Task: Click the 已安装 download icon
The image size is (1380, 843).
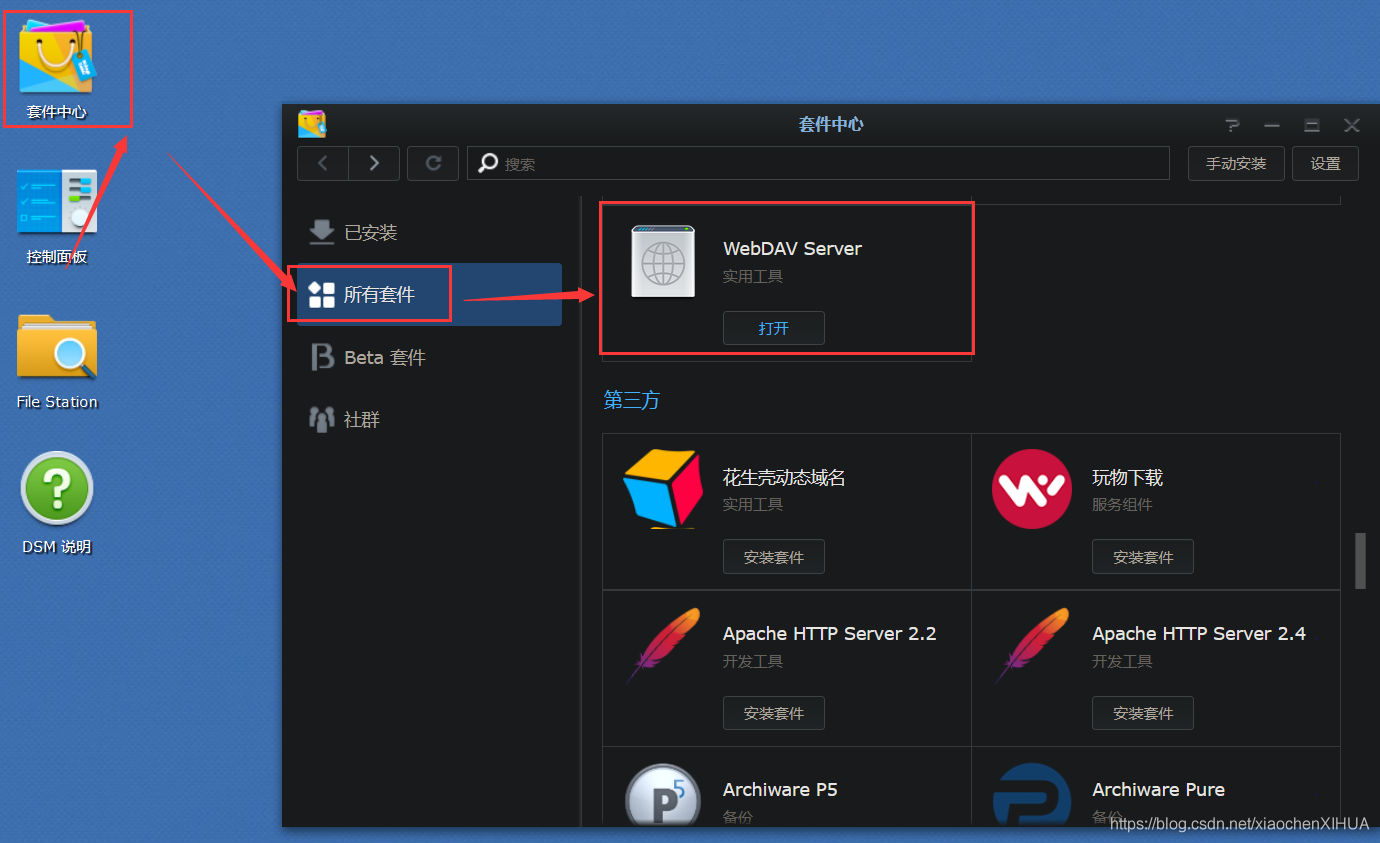Action: tap(321, 232)
